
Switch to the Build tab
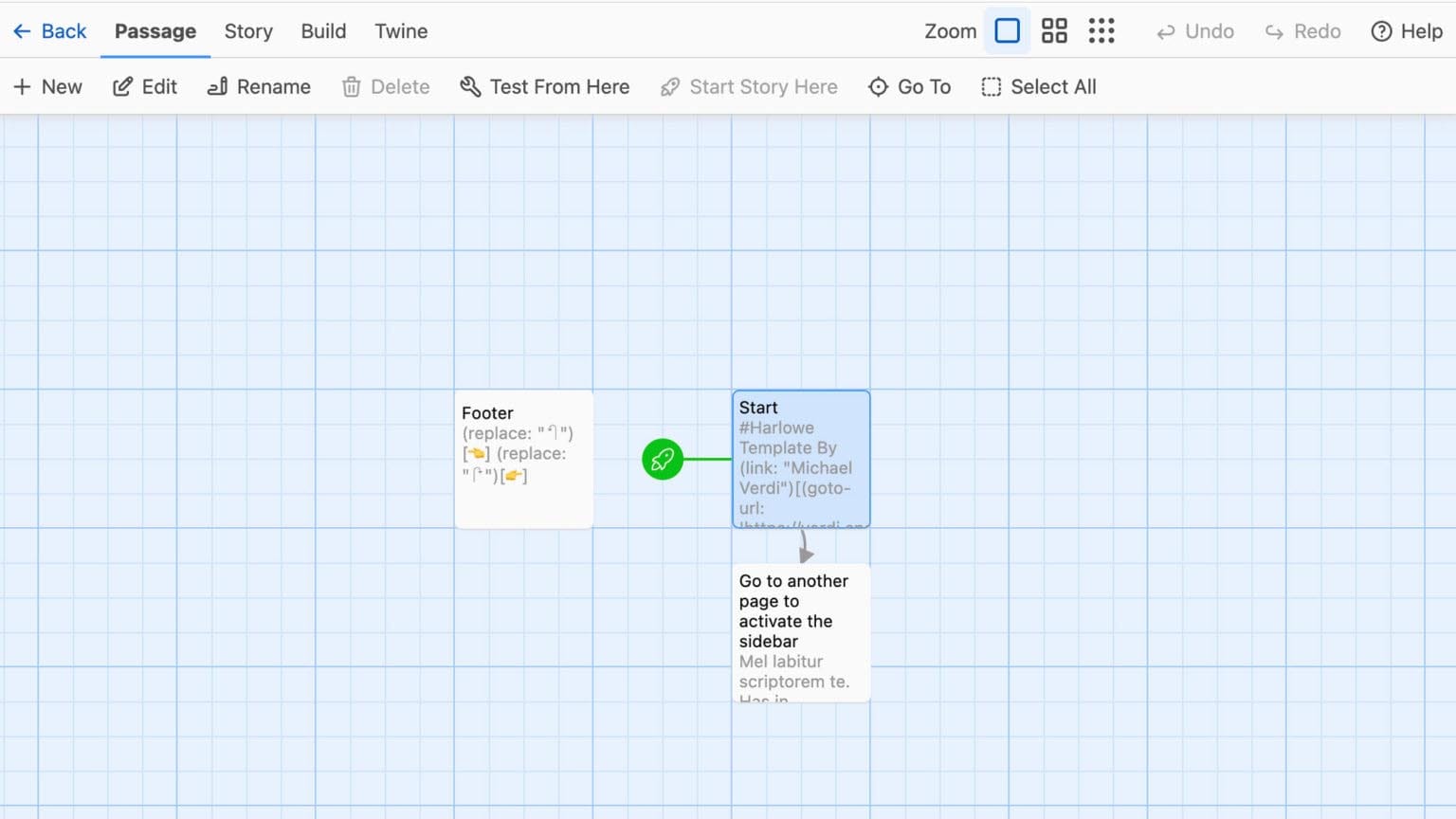323,31
